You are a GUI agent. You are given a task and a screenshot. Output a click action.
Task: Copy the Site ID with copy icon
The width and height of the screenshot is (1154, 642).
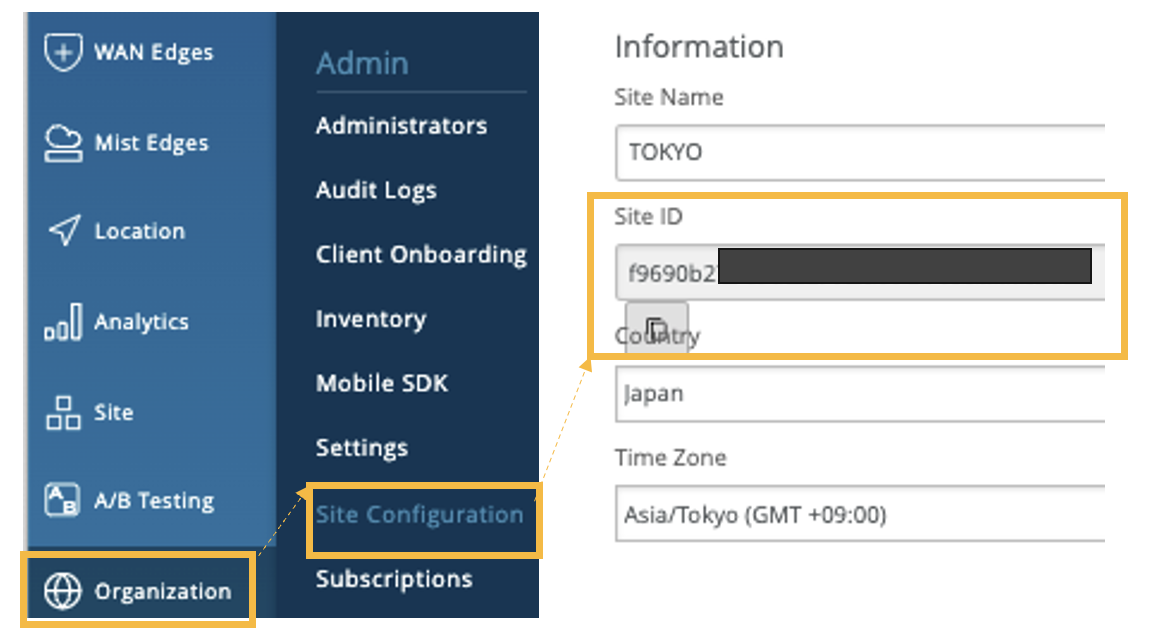[x=656, y=328]
